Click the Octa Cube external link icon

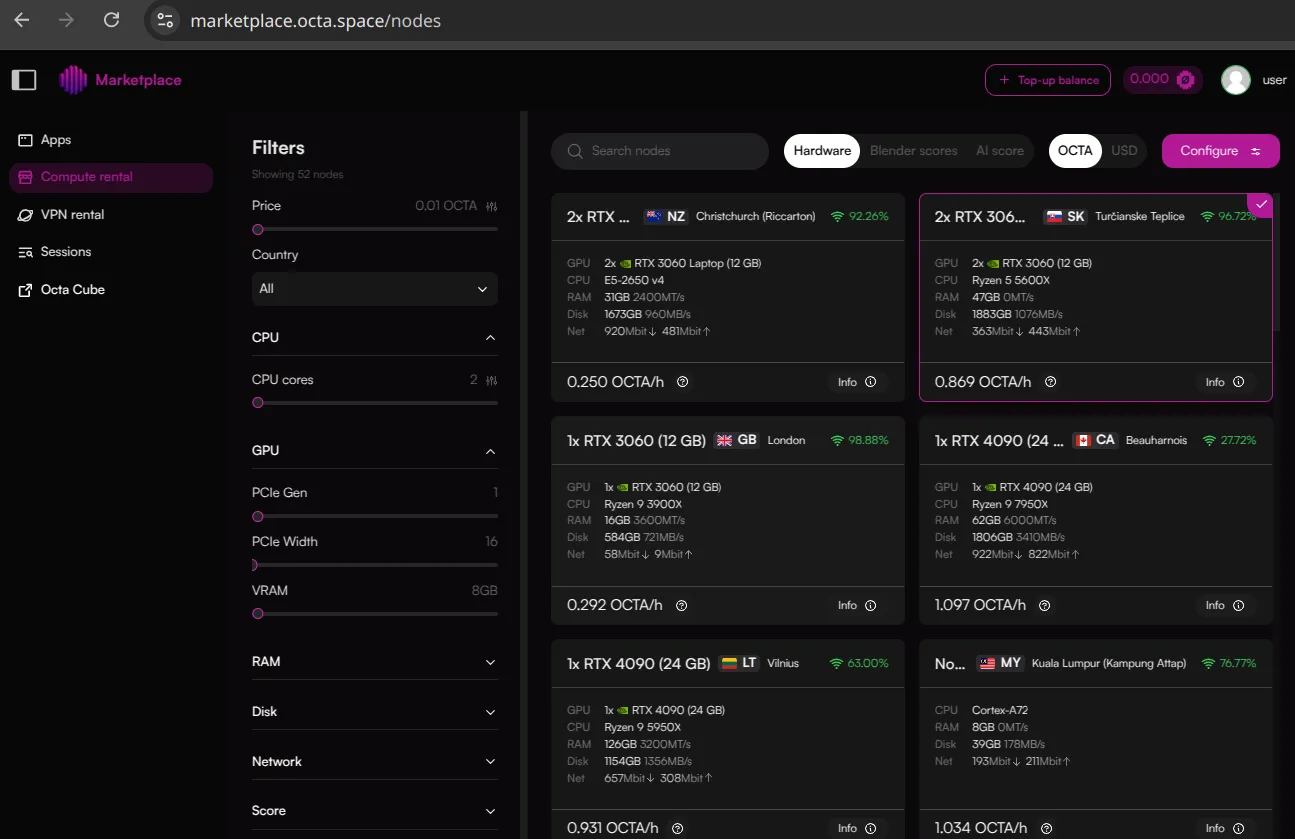tap(25, 290)
